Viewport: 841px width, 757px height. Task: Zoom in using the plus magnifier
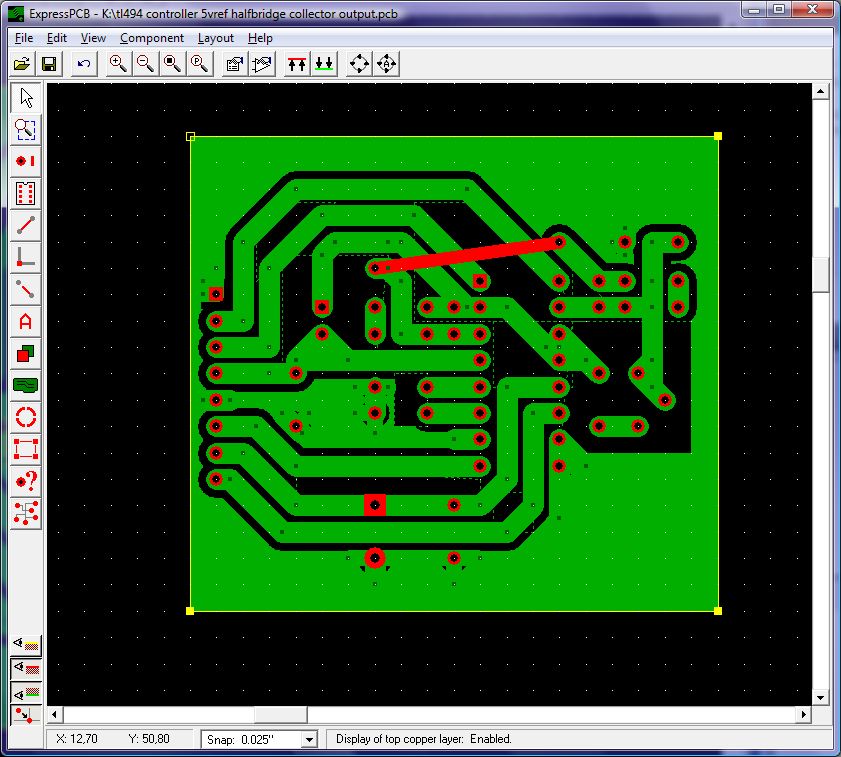coord(118,64)
